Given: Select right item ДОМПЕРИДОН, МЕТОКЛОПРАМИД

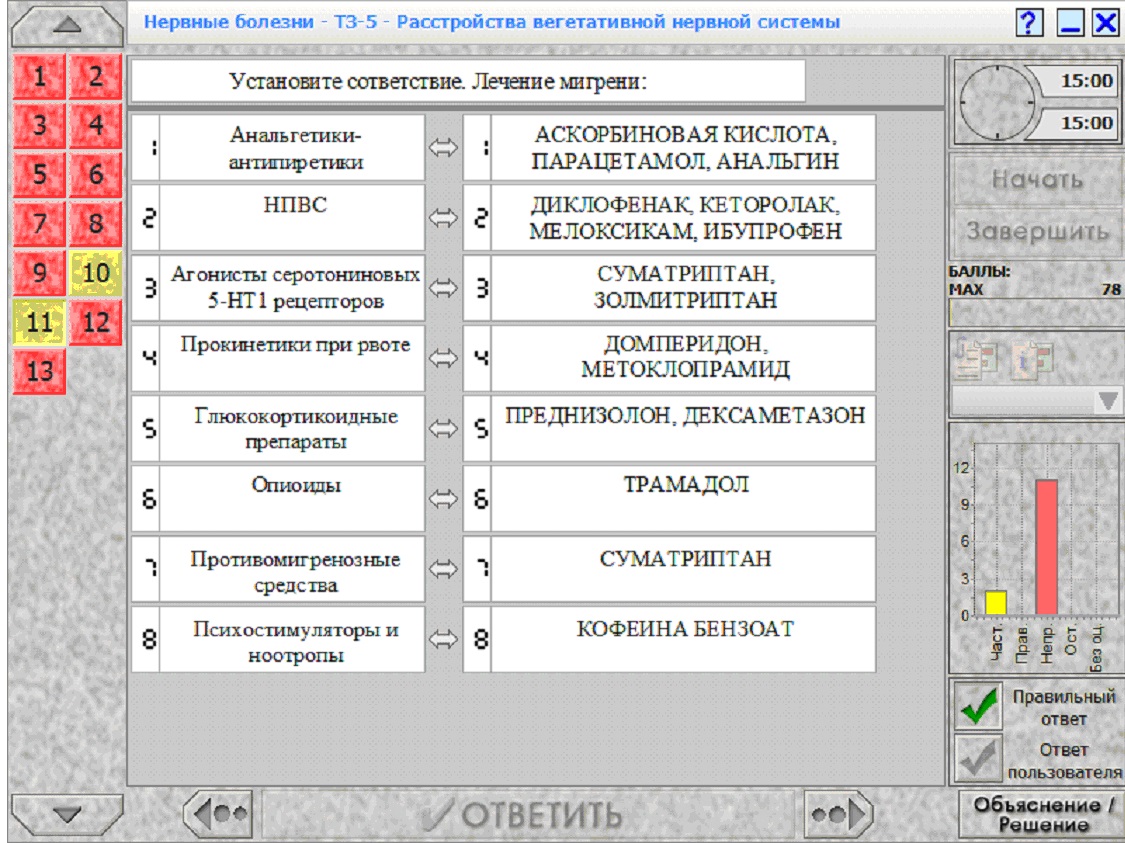Looking at the screenshot, I should [x=669, y=358].
